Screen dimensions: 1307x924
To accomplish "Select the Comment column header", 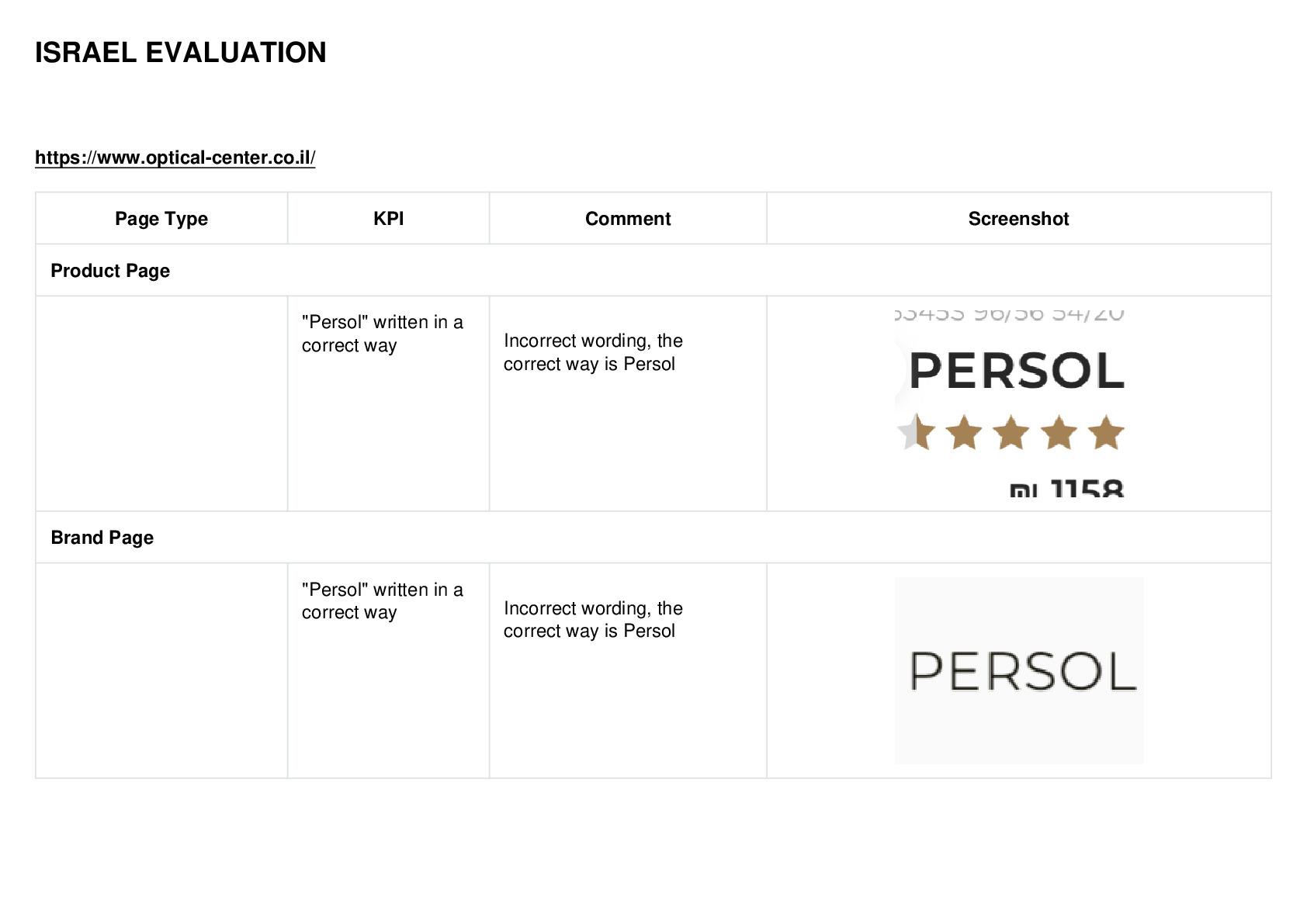I will click(x=628, y=219).
